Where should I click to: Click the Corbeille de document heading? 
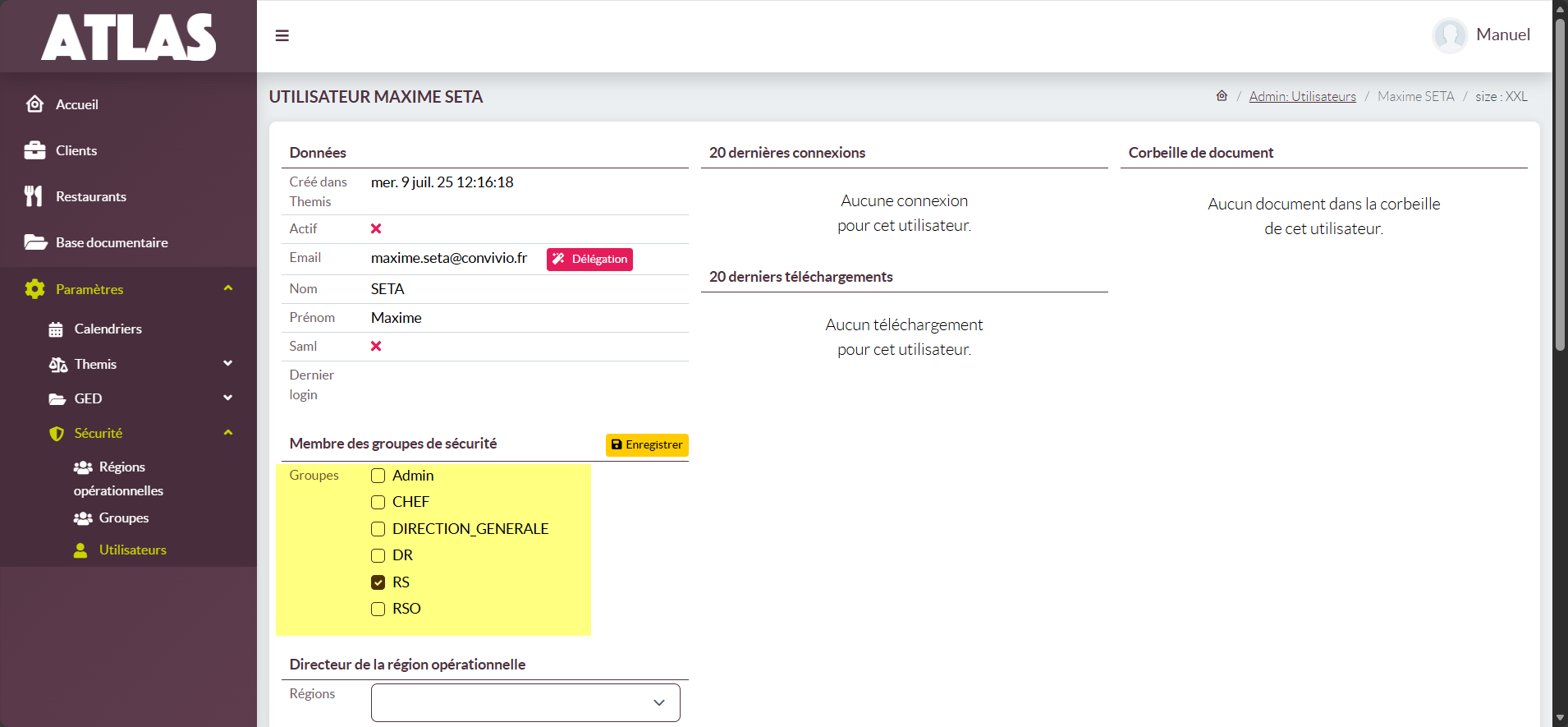pyautogui.click(x=1200, y=153)
